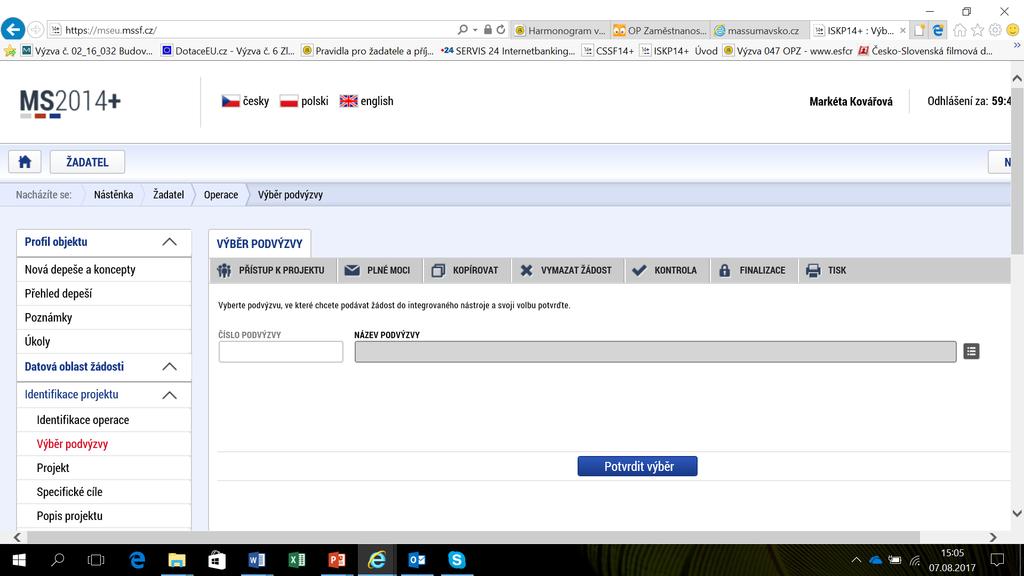This screenshot has width=1024, height=576.
Task: Click the Přístup k projektu toolbar item
Action: click(271, 270)
